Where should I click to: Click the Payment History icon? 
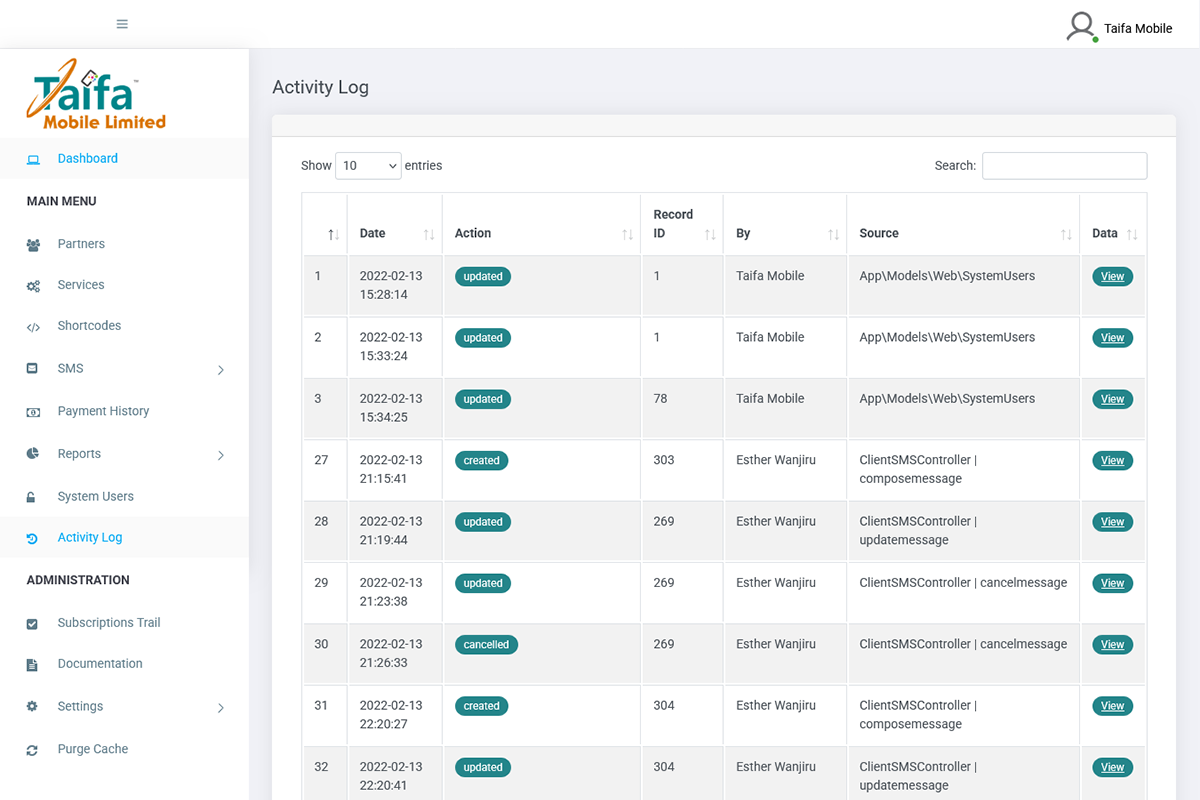tap(35, 411)
